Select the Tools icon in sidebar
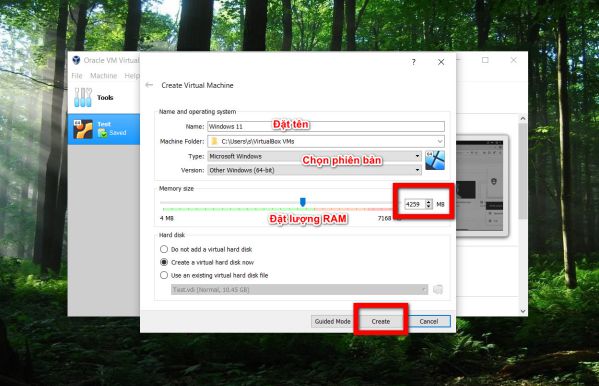This screenshot has width=599, height=386. click(83, 97)
